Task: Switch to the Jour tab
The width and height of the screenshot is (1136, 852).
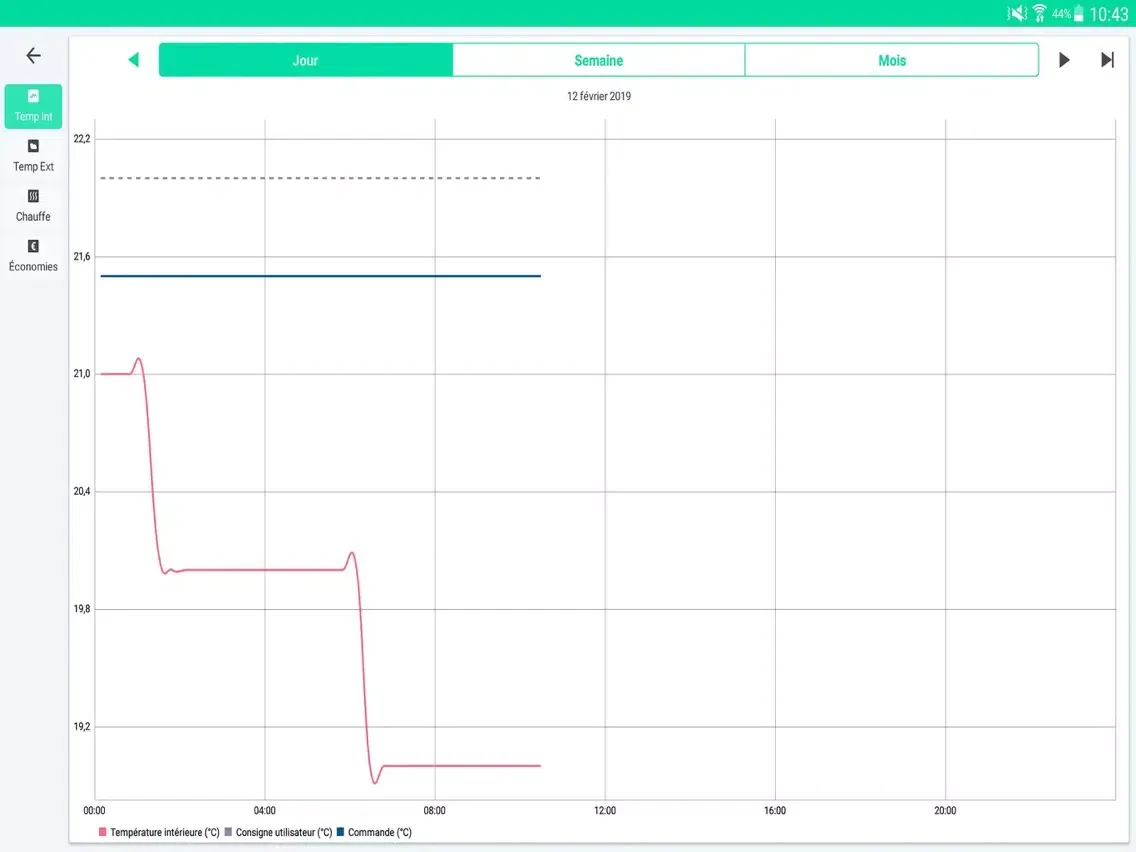Action: point(306,60)
